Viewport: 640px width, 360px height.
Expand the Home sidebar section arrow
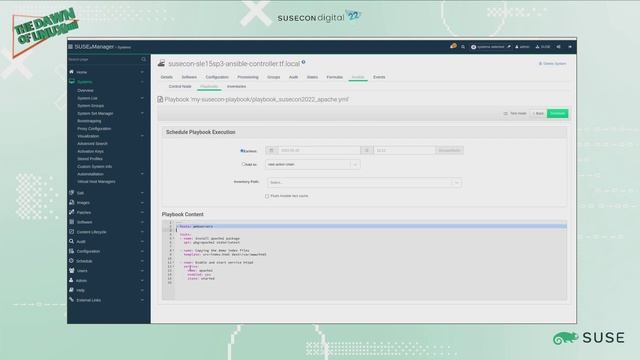[x=142, y=72]
